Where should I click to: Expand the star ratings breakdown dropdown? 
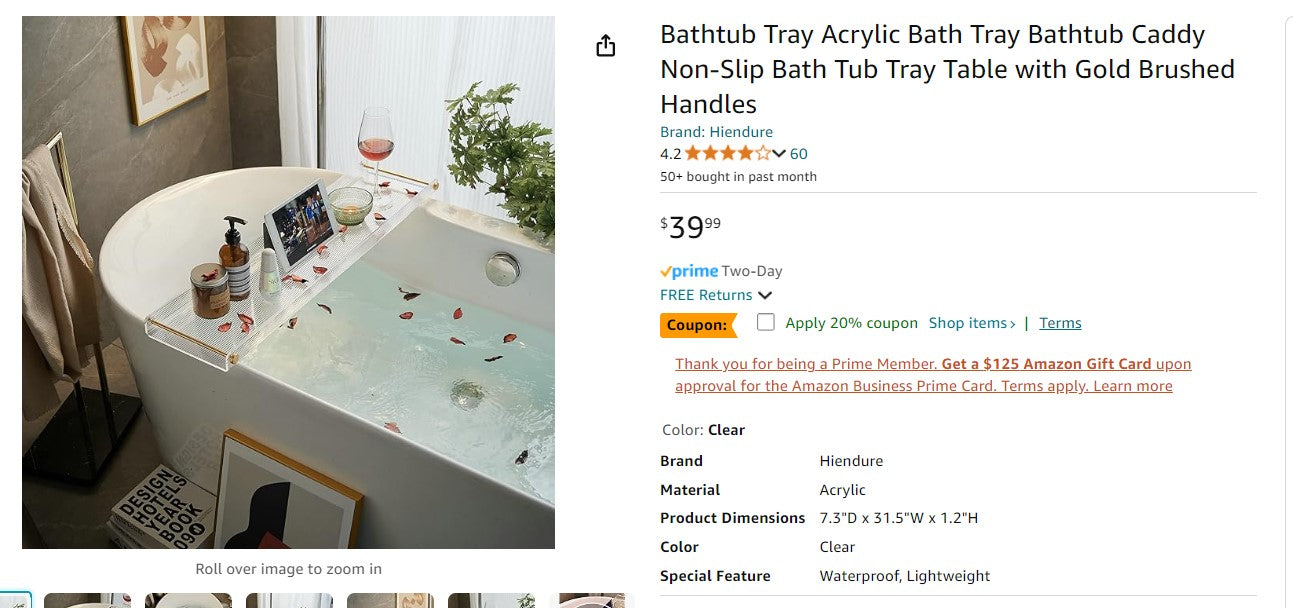(779, 153)
